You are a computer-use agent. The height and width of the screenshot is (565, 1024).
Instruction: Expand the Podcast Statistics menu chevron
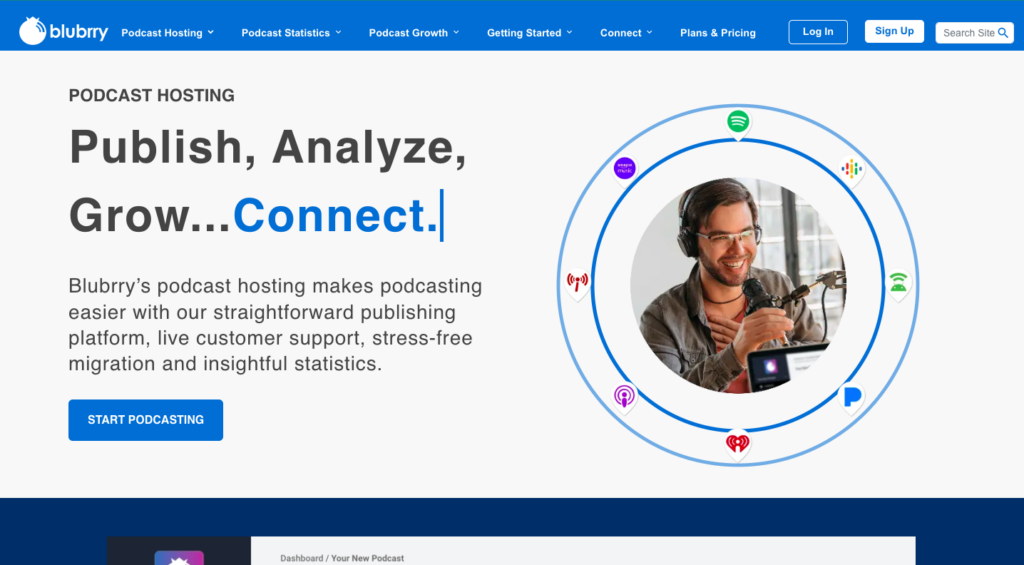coord(338,32)
